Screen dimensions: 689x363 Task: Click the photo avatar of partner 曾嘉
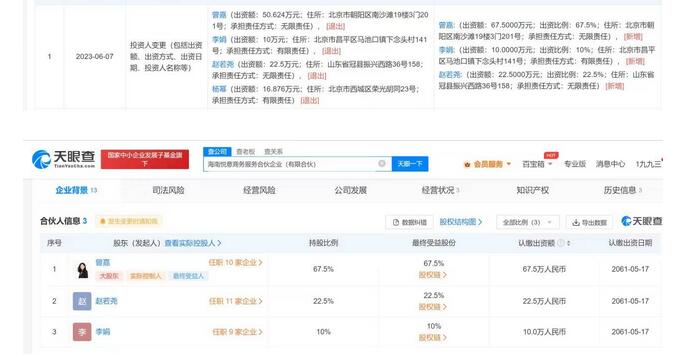pyautogui.click(x=82, y=269)
